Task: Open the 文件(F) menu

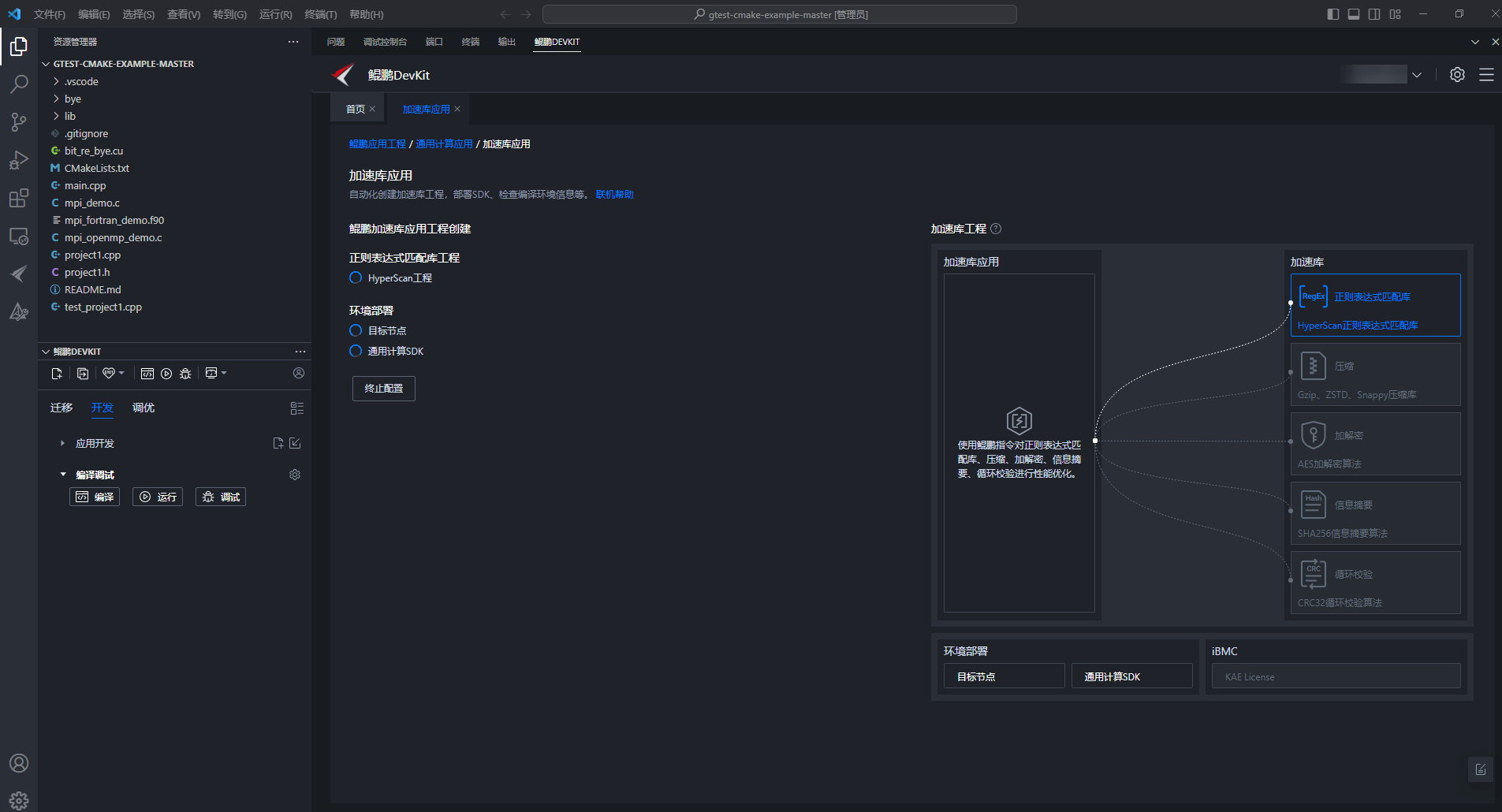Action: click(50, 14)
